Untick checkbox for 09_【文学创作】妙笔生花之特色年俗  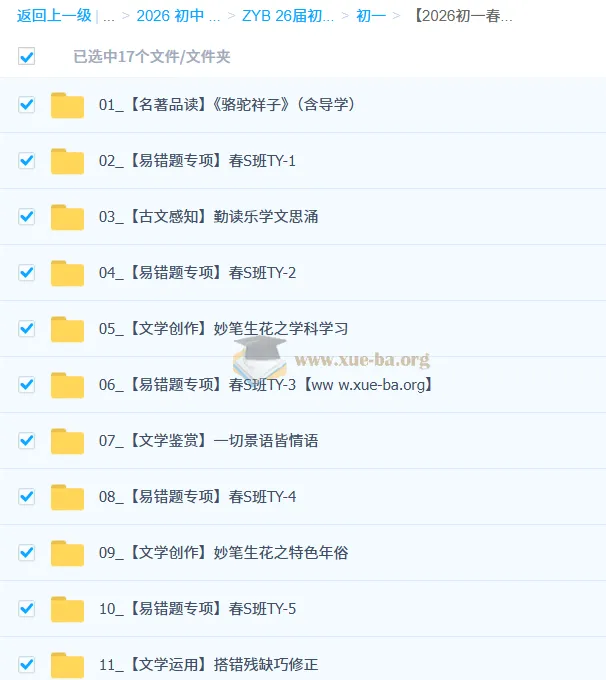pos(26,553)
